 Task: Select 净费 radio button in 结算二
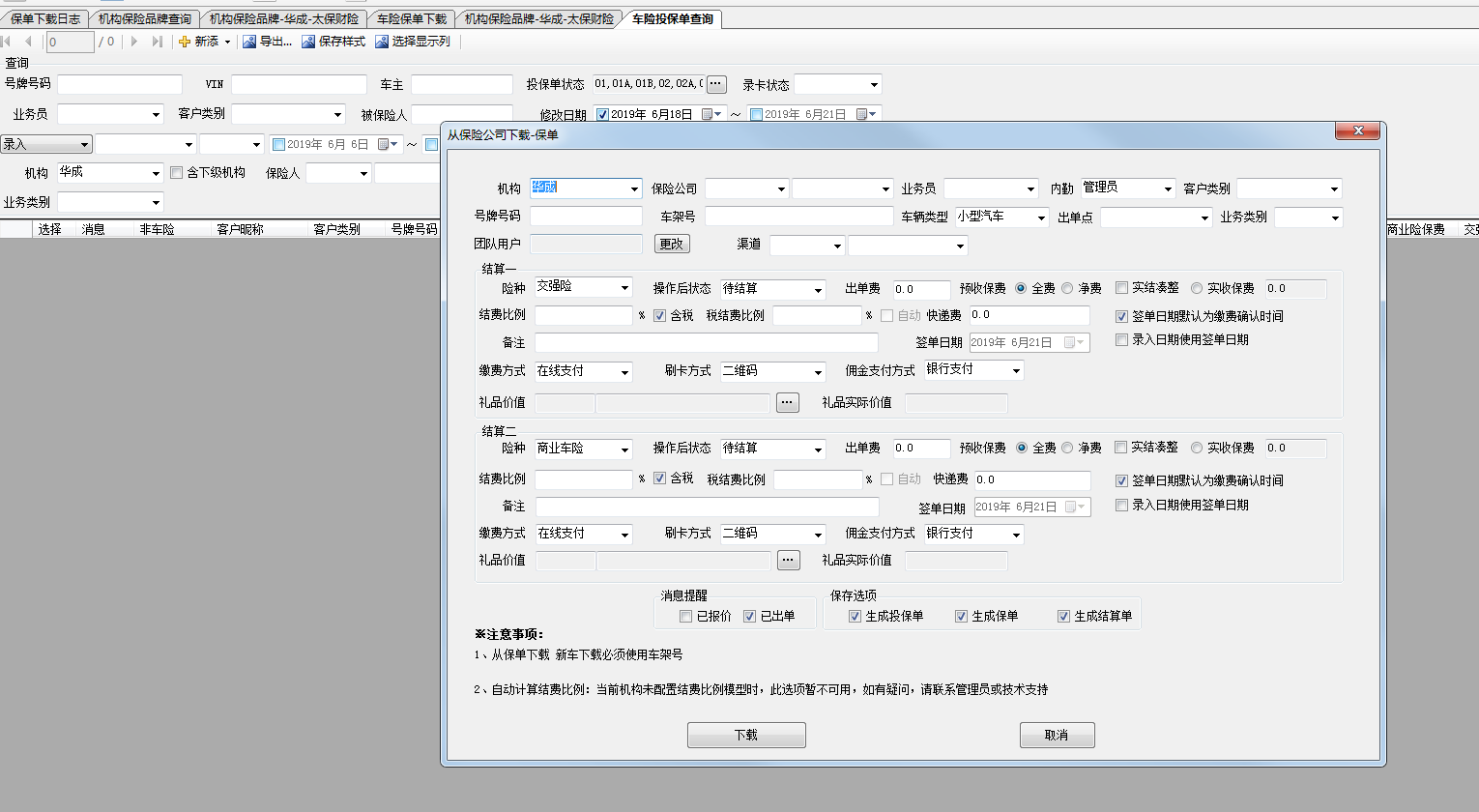click(1067, 448)
